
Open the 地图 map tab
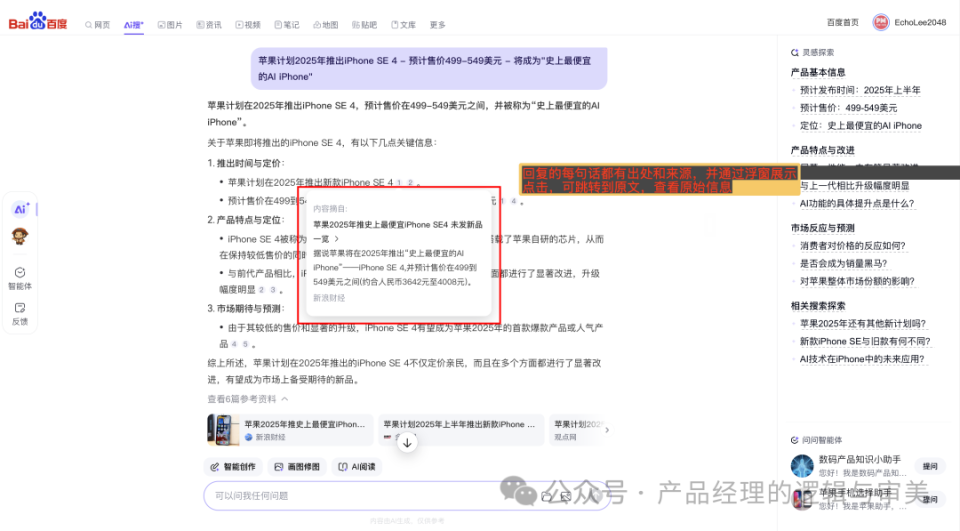(326, 25)
